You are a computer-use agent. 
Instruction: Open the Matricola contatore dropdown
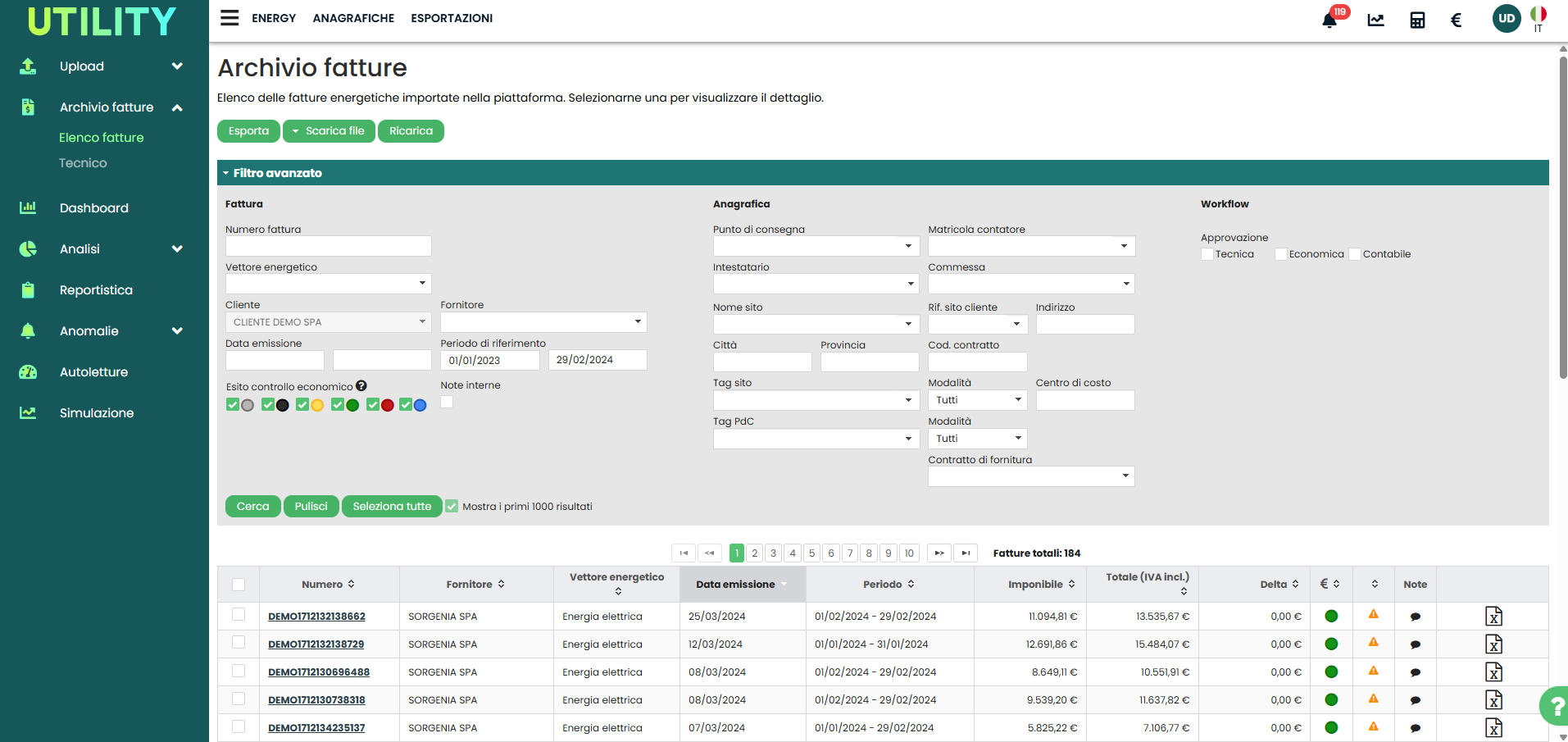(1031, 246)
